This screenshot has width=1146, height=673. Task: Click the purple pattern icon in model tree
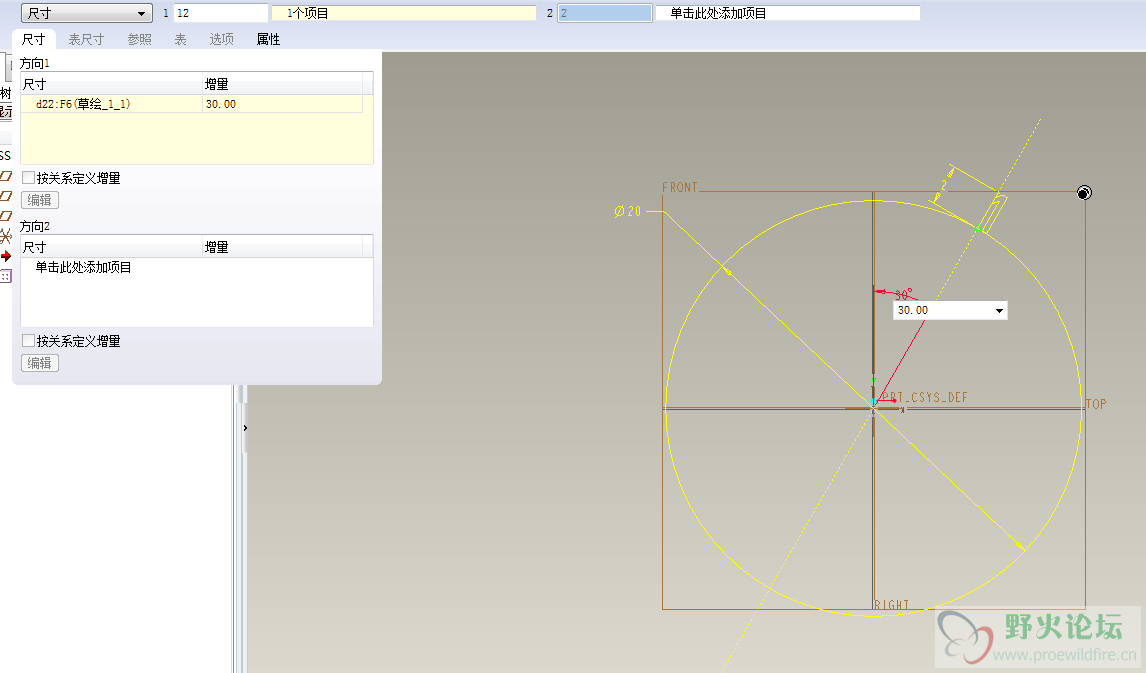coord(6,276)
